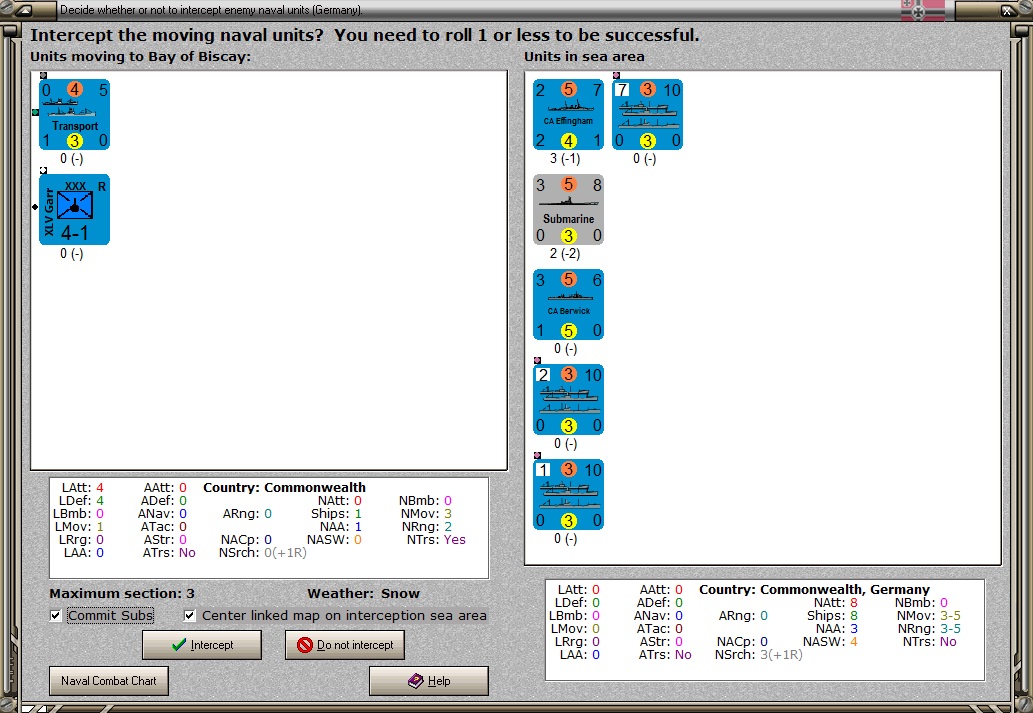Viewport: 1033px width, 713px height.
Task: Click the 'Units moving to Bay of Biscay:' heading
Action: pos(140,57)
